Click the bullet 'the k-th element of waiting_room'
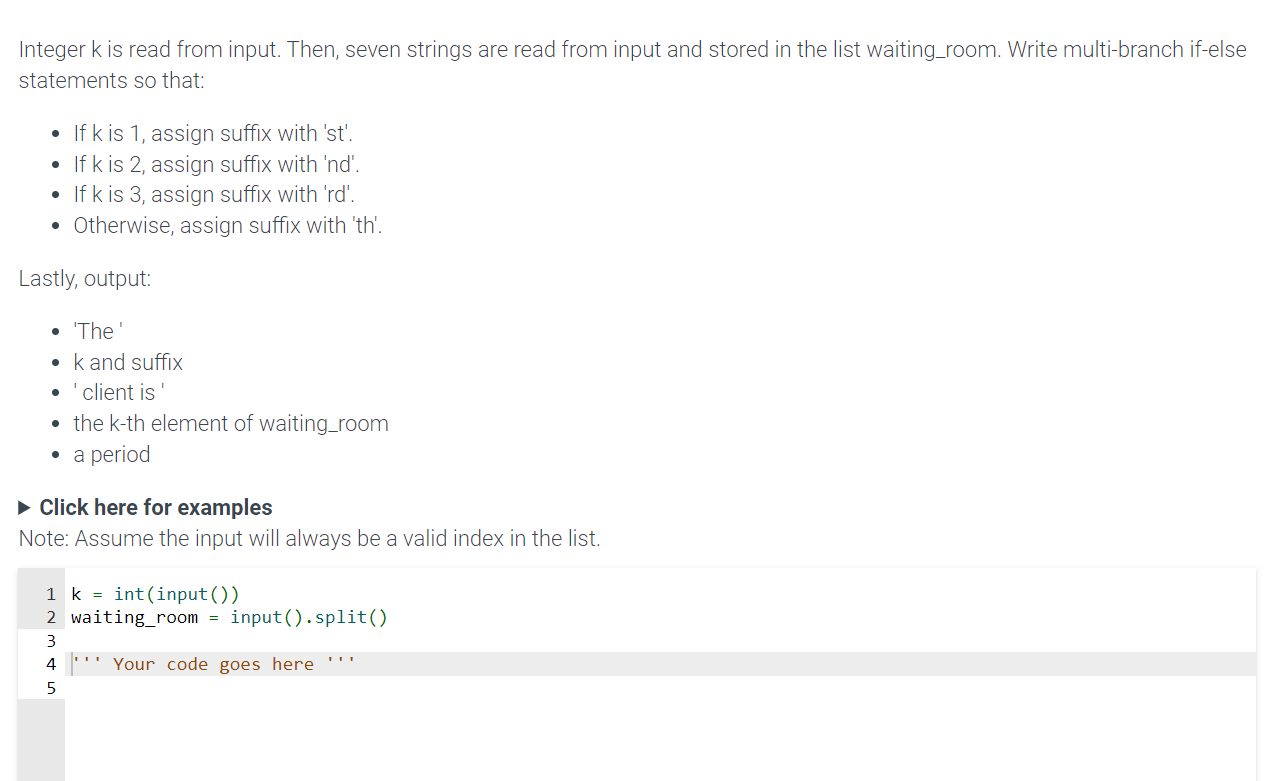The width and height of the screenshot is (1266, 781). coord(230,423)
